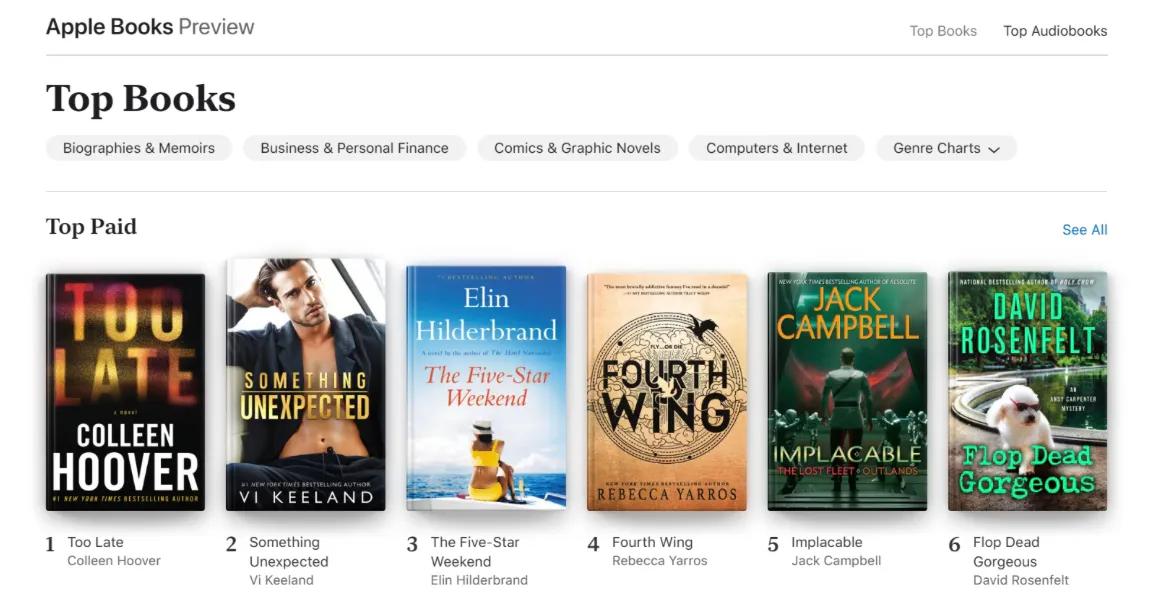
Task: Expand the Genre Charts dropdown
Action: pos(946,148)
